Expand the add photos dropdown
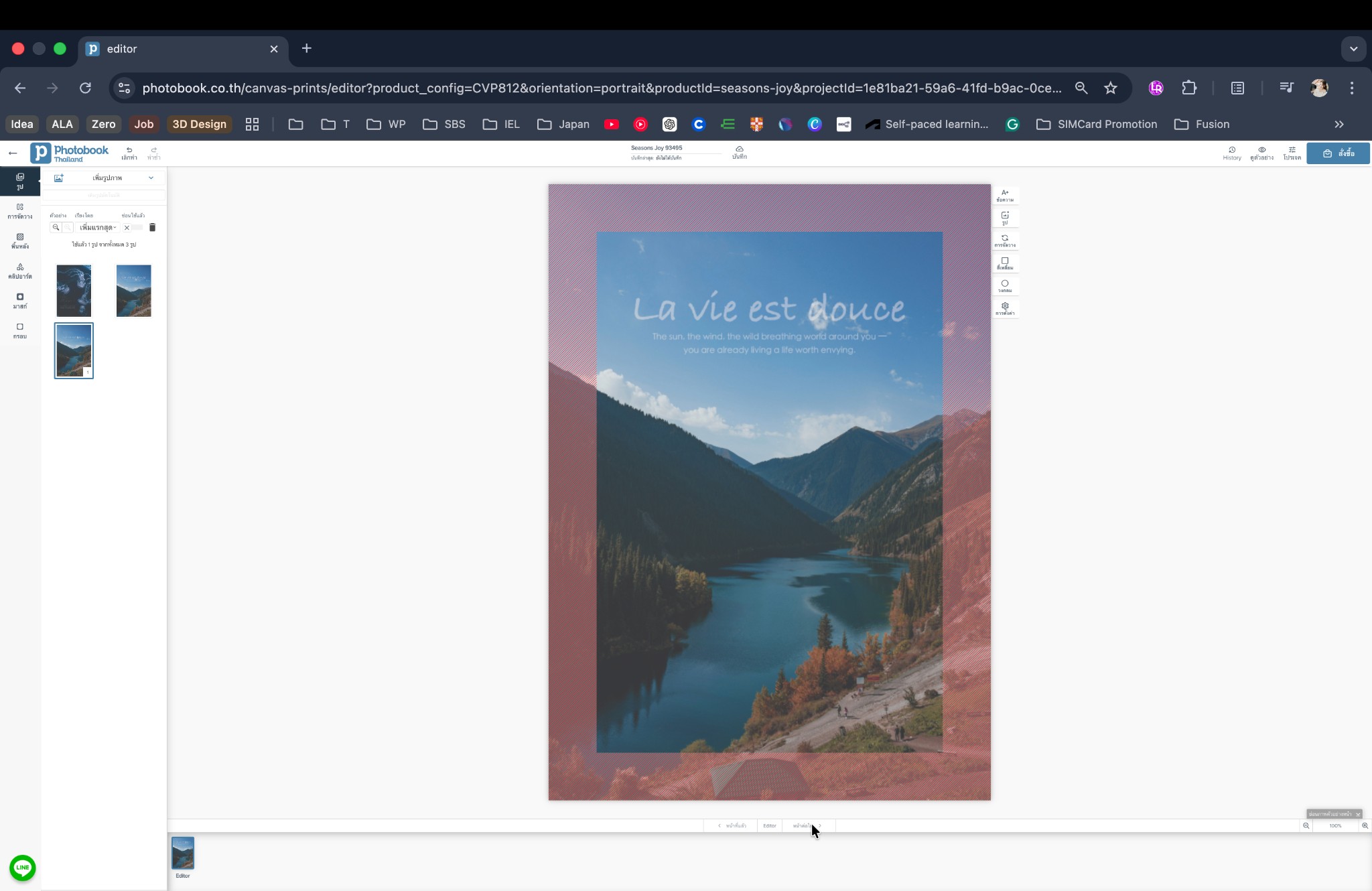 point(151,178)
